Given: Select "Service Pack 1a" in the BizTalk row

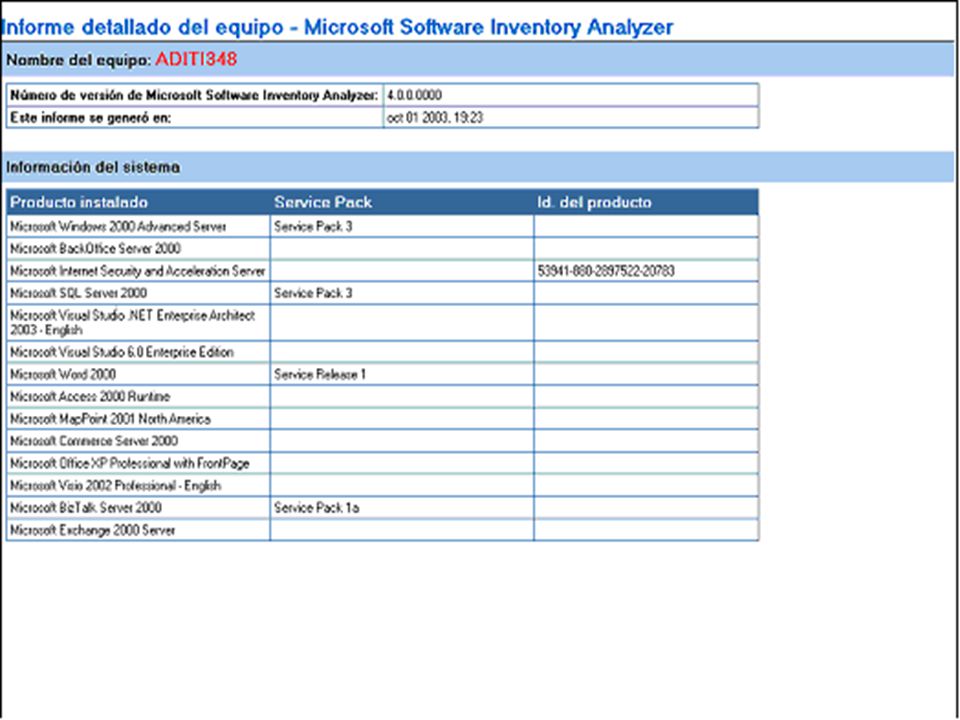Looking at the screenshot, I should point(317,508).
